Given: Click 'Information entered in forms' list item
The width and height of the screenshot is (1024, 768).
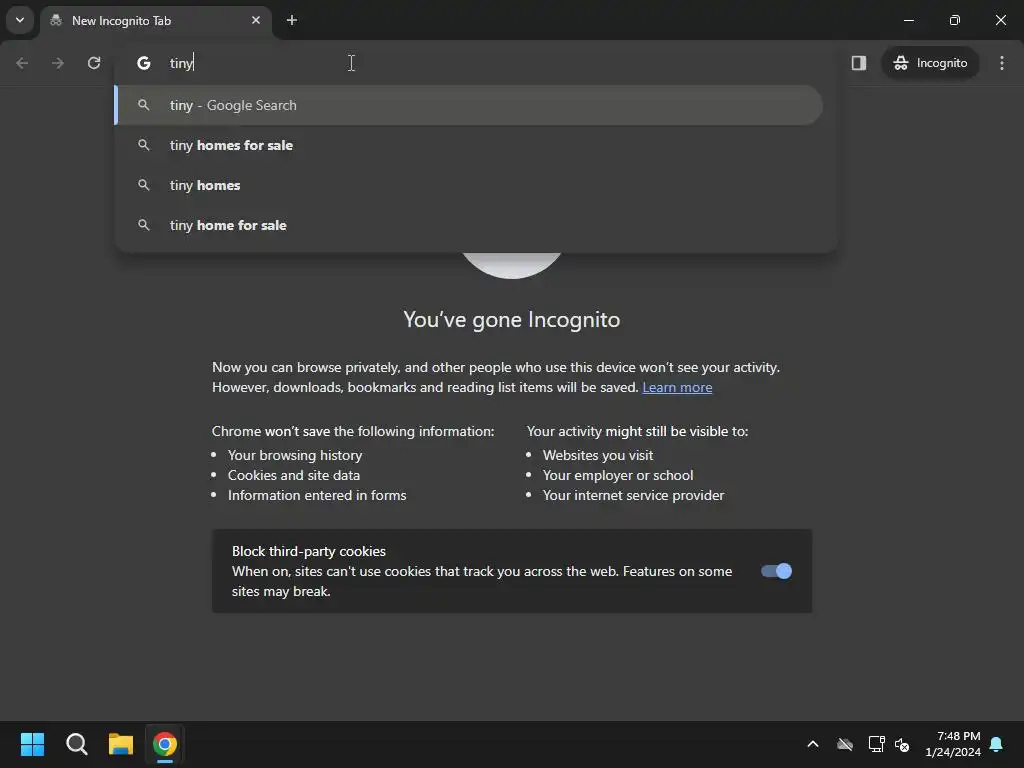Looking at the screenshot, I should (317, 495).
